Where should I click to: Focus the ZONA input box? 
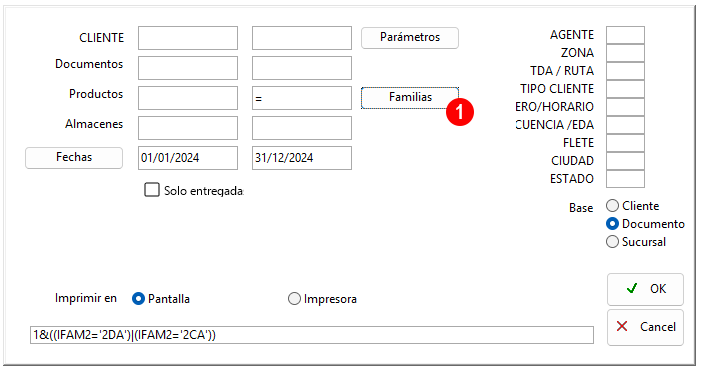pyautogui.click(x=625, y=53)
